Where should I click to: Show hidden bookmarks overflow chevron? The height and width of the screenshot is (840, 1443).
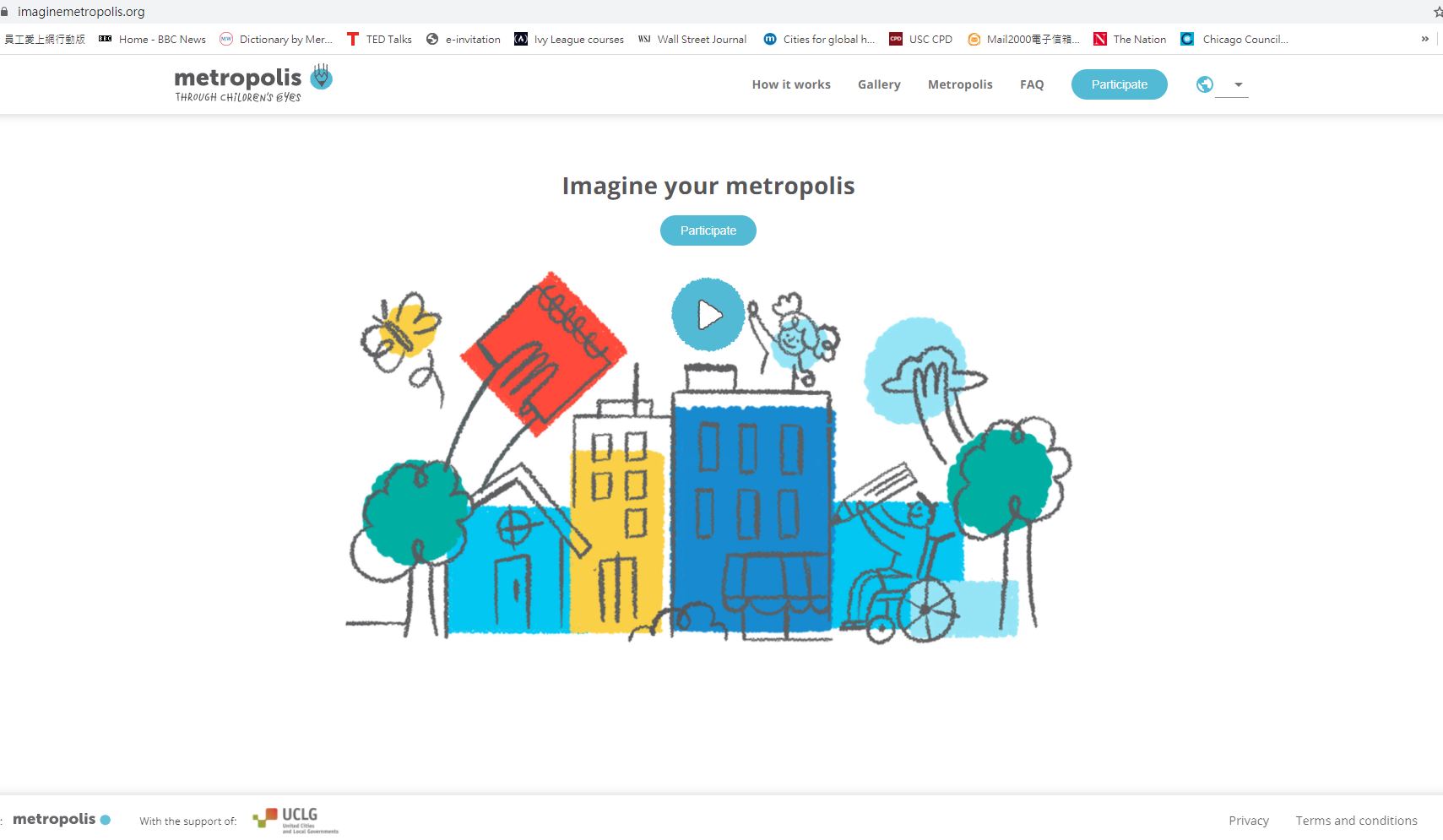pos(1425,39)
